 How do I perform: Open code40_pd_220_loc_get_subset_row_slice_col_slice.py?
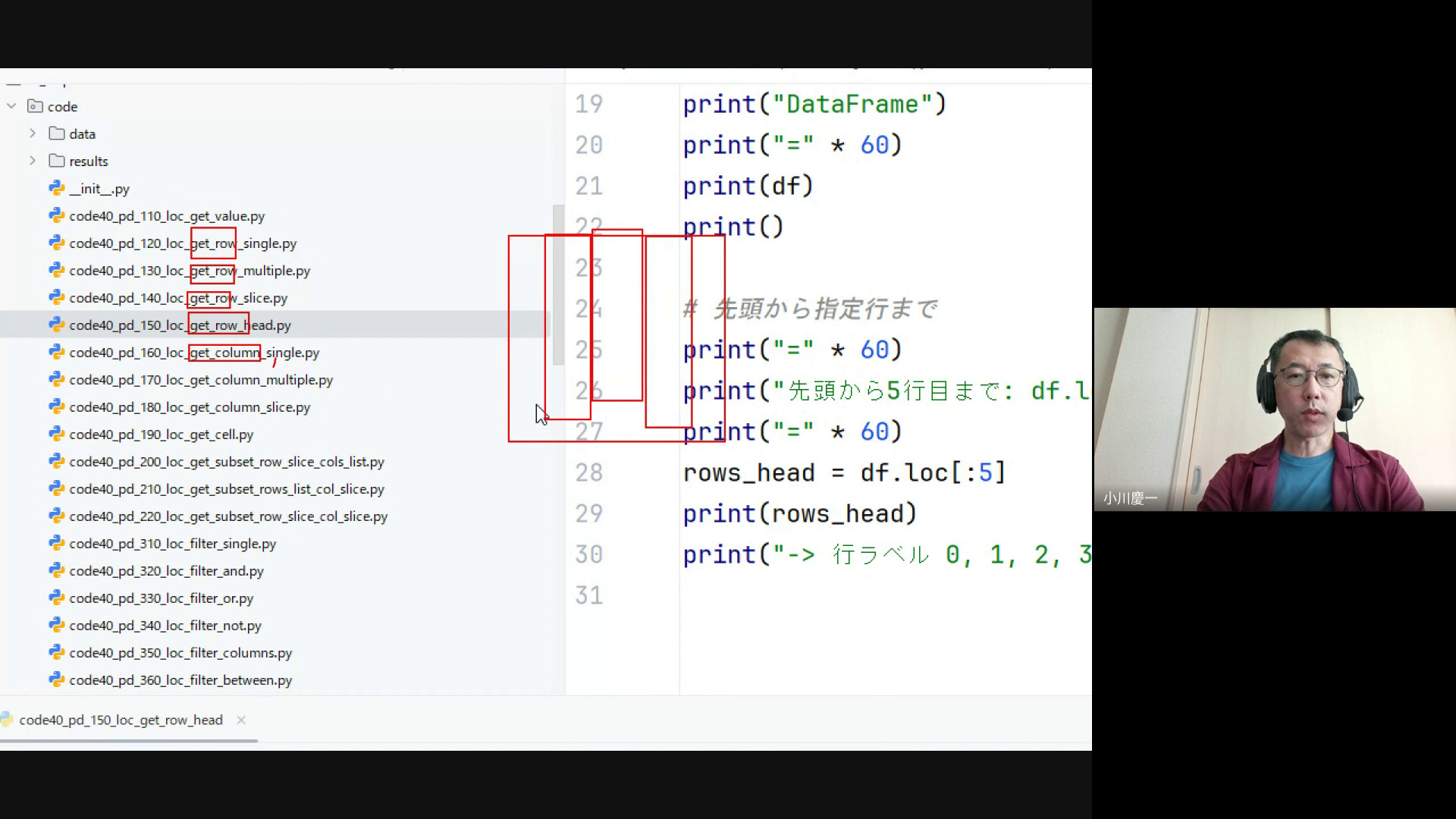tap(228, 516)
